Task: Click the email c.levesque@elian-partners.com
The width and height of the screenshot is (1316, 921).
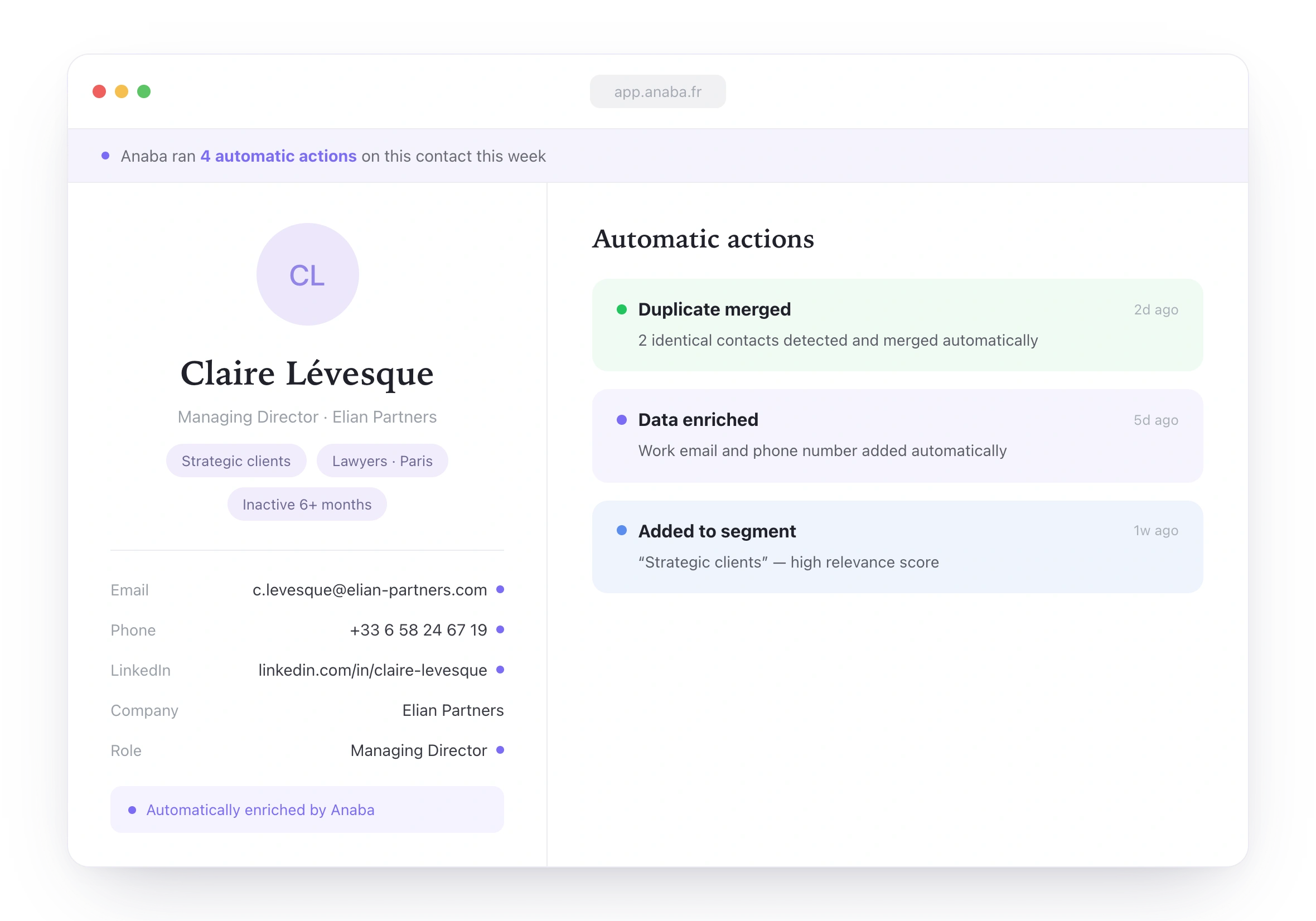Action: [x=370, y=590]
